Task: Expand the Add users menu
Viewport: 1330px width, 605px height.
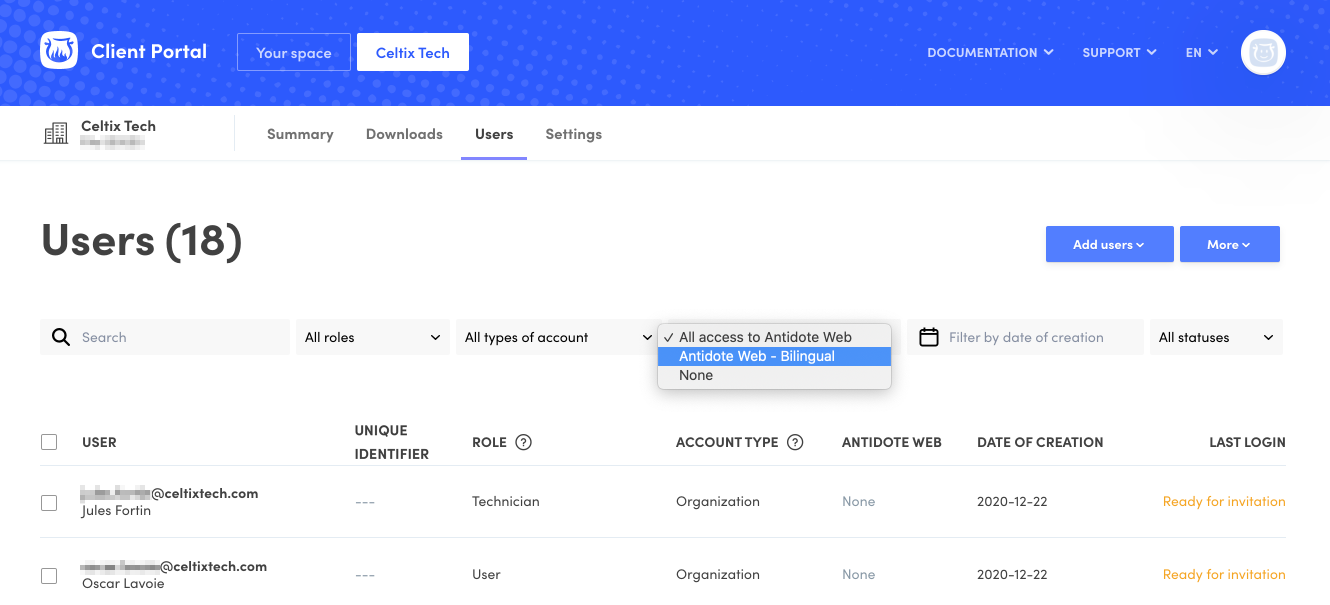Action: [1109, 244]
